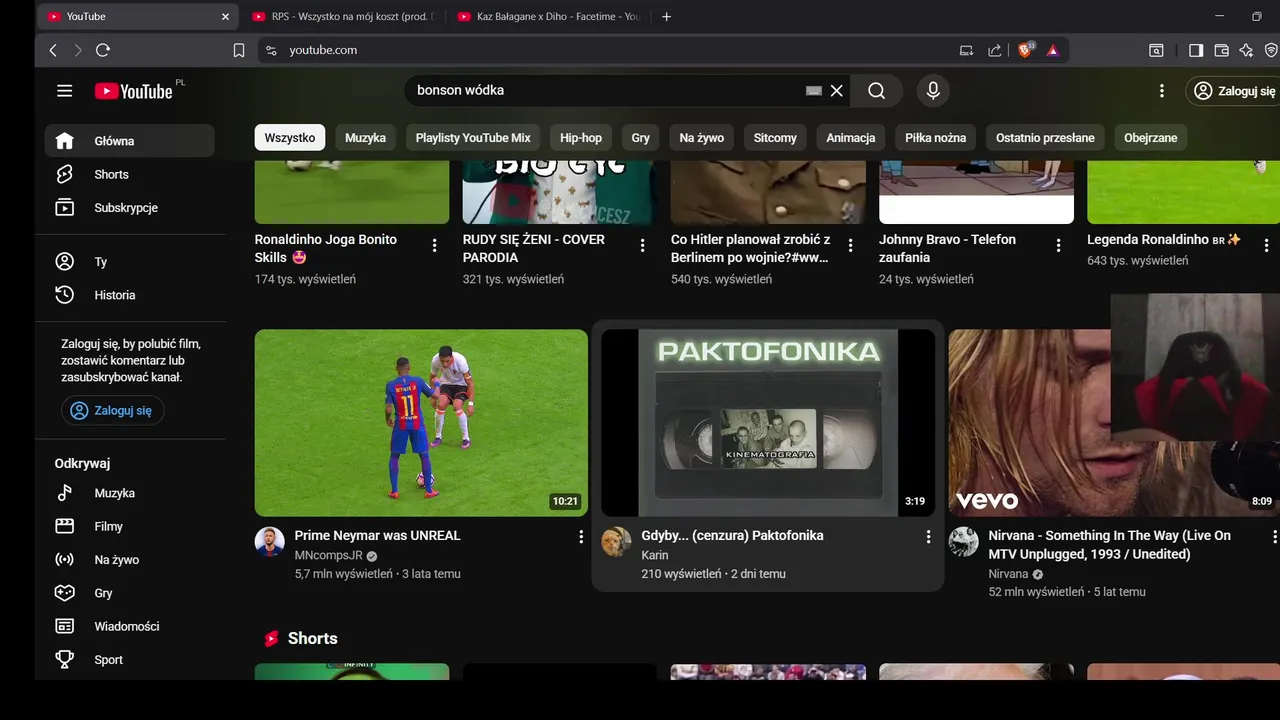
Task: Open Wiadomości in sidebar
Action: pyautogui.click(x=130, y=626)
